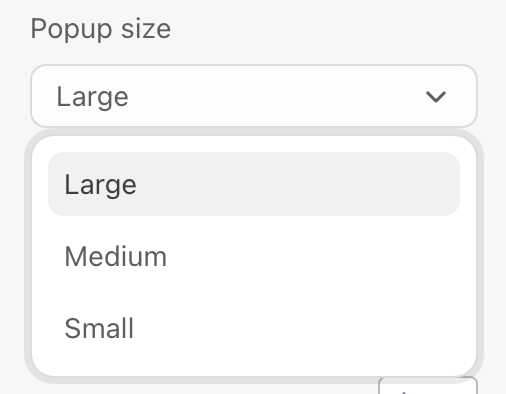Keep Large selected in the options list

tap(254, 184)
